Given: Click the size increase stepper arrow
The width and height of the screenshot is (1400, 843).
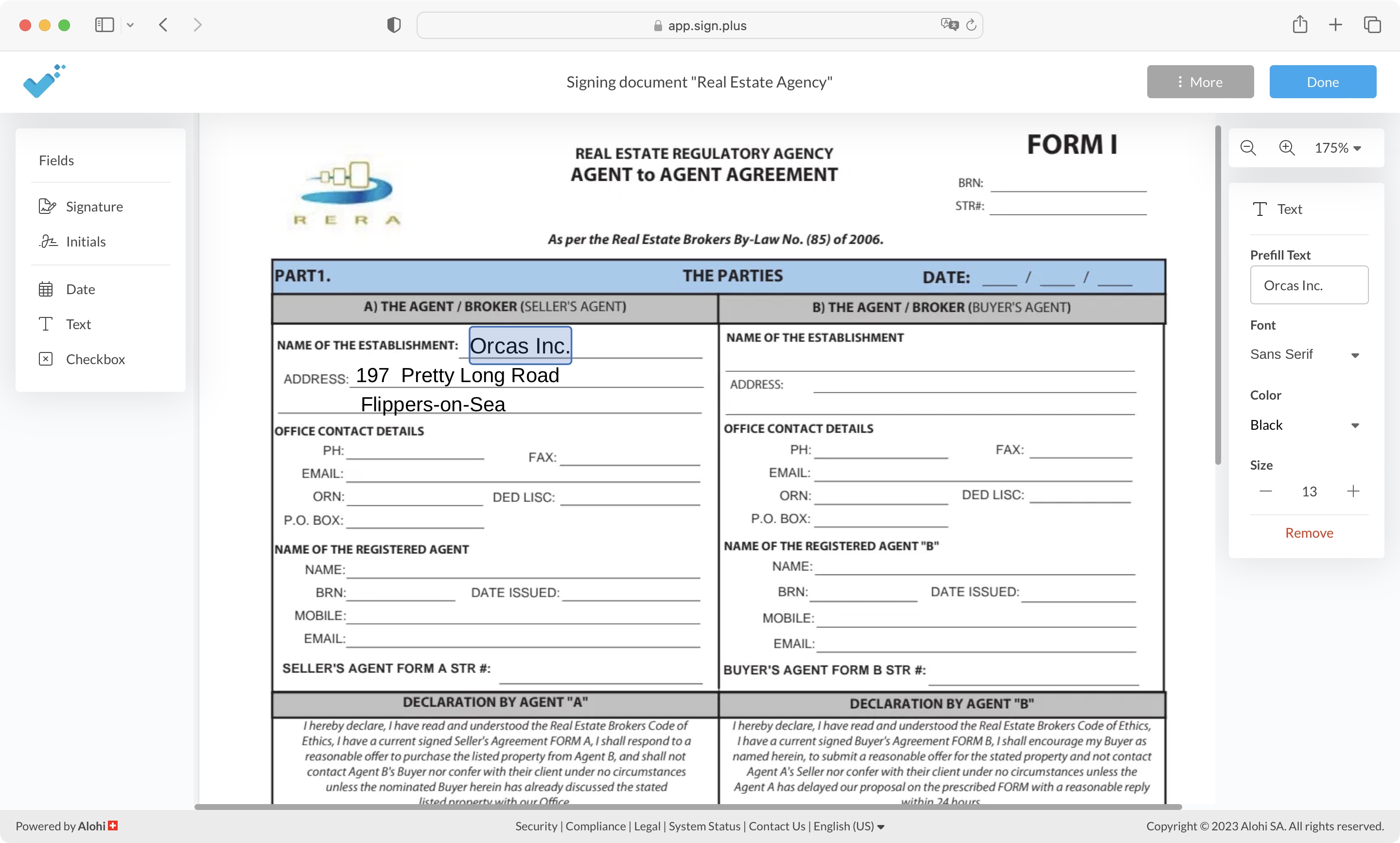Looking at the screenshot, I should click(x=1353, y=491).
